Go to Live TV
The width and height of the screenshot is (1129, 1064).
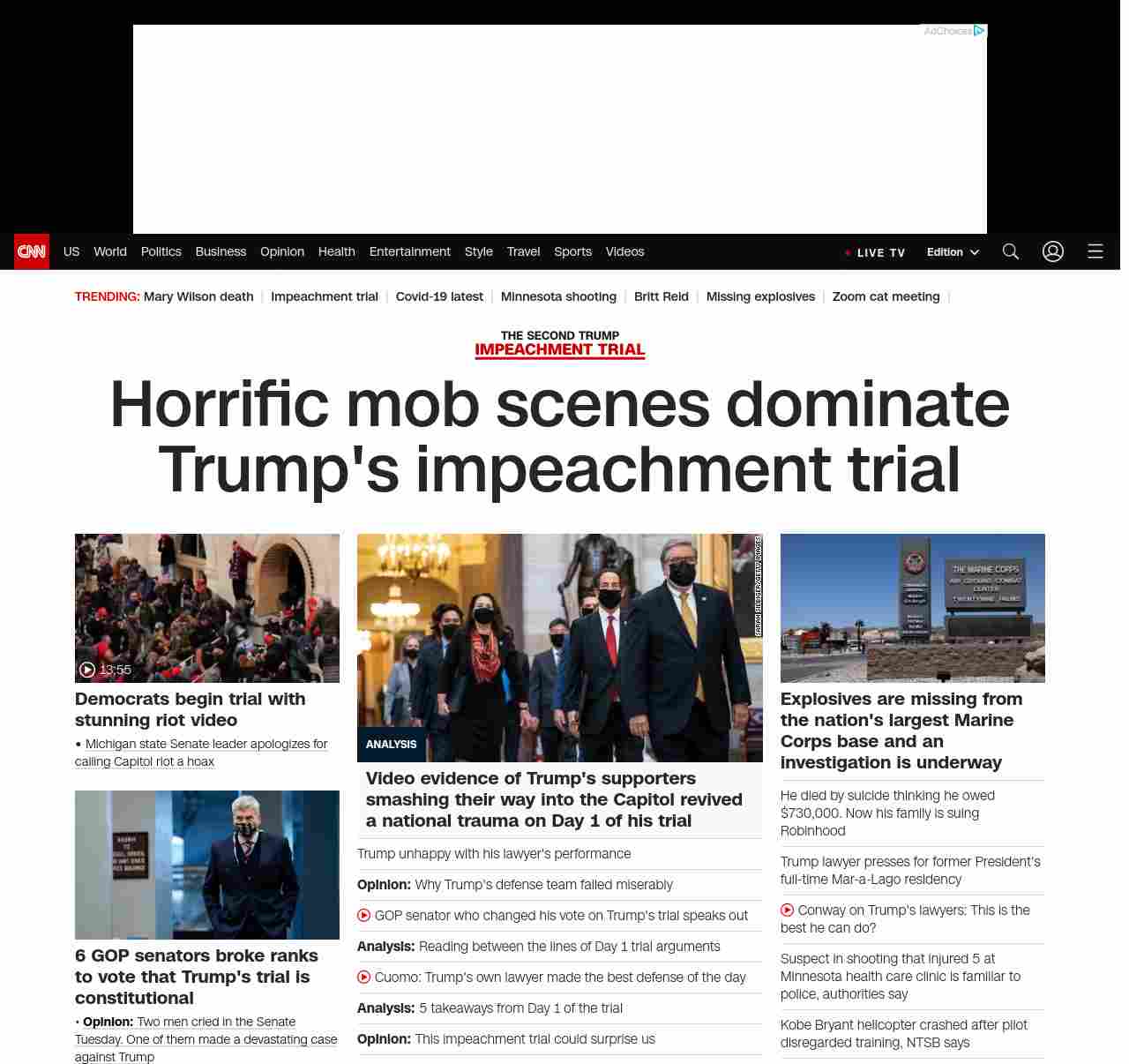coord(875,252)
